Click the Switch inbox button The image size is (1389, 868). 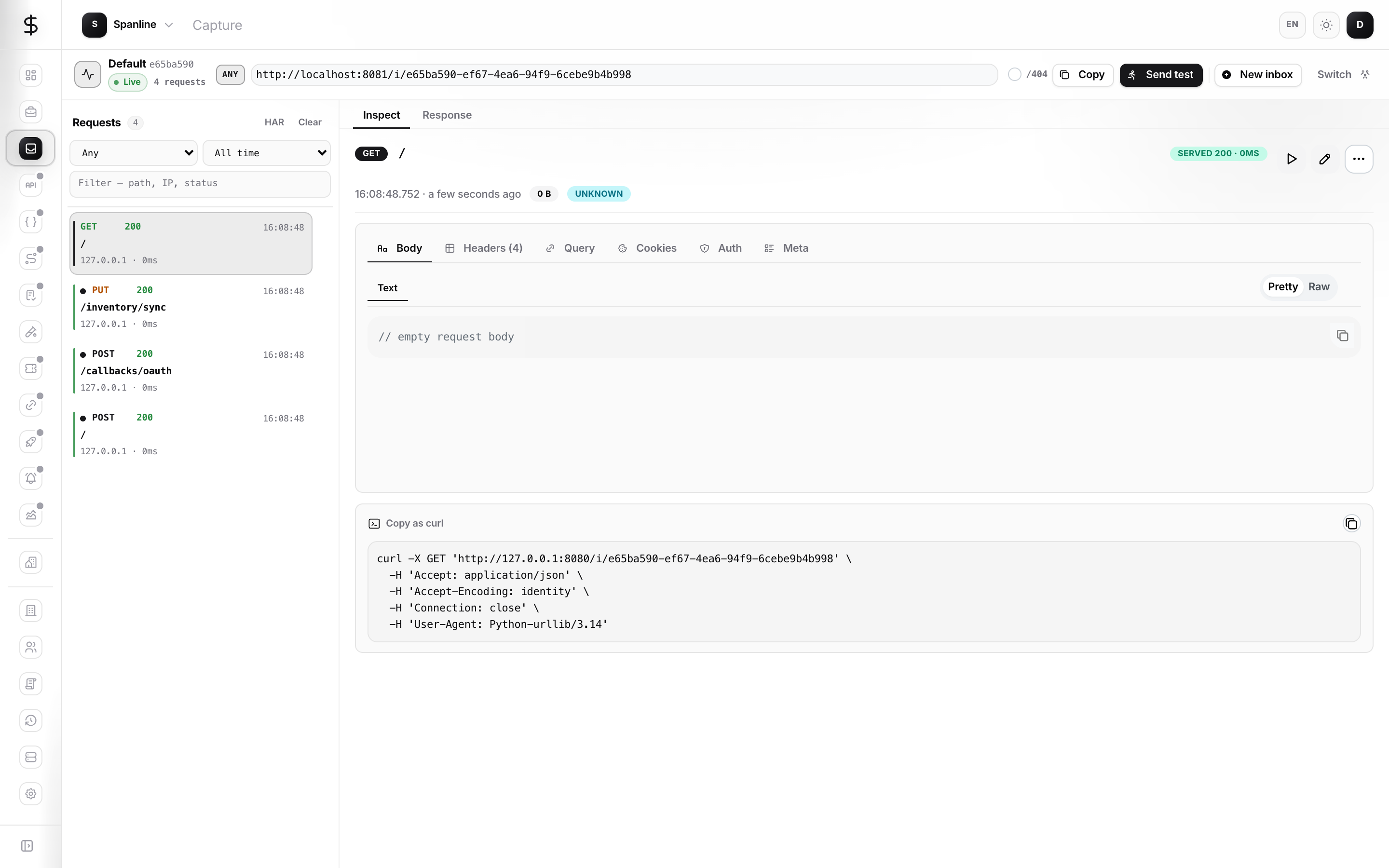[x=1343, y=75]
